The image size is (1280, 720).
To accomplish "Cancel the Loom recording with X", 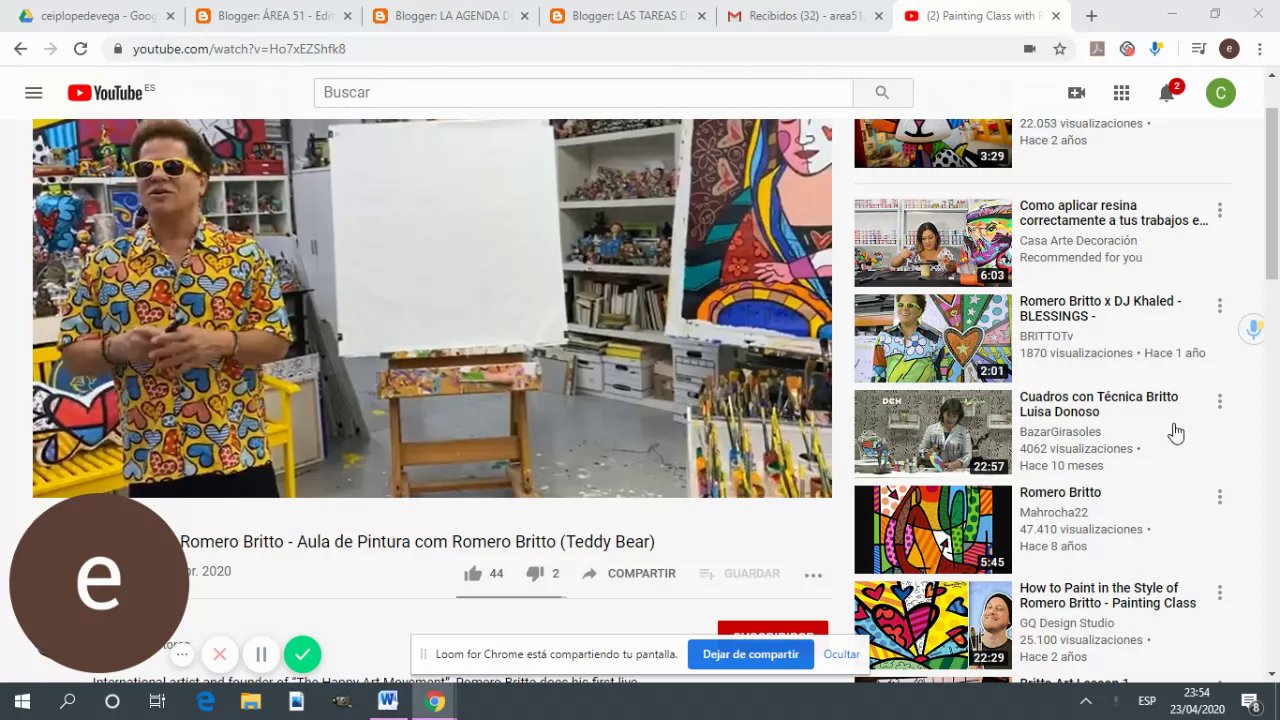I will coord(220,654).
